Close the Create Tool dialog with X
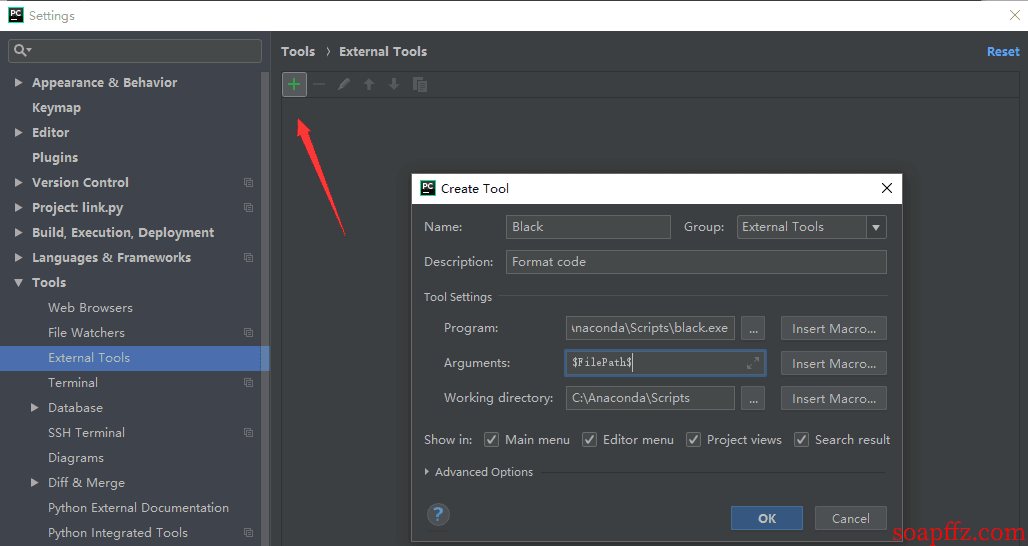 click(887, 188)
